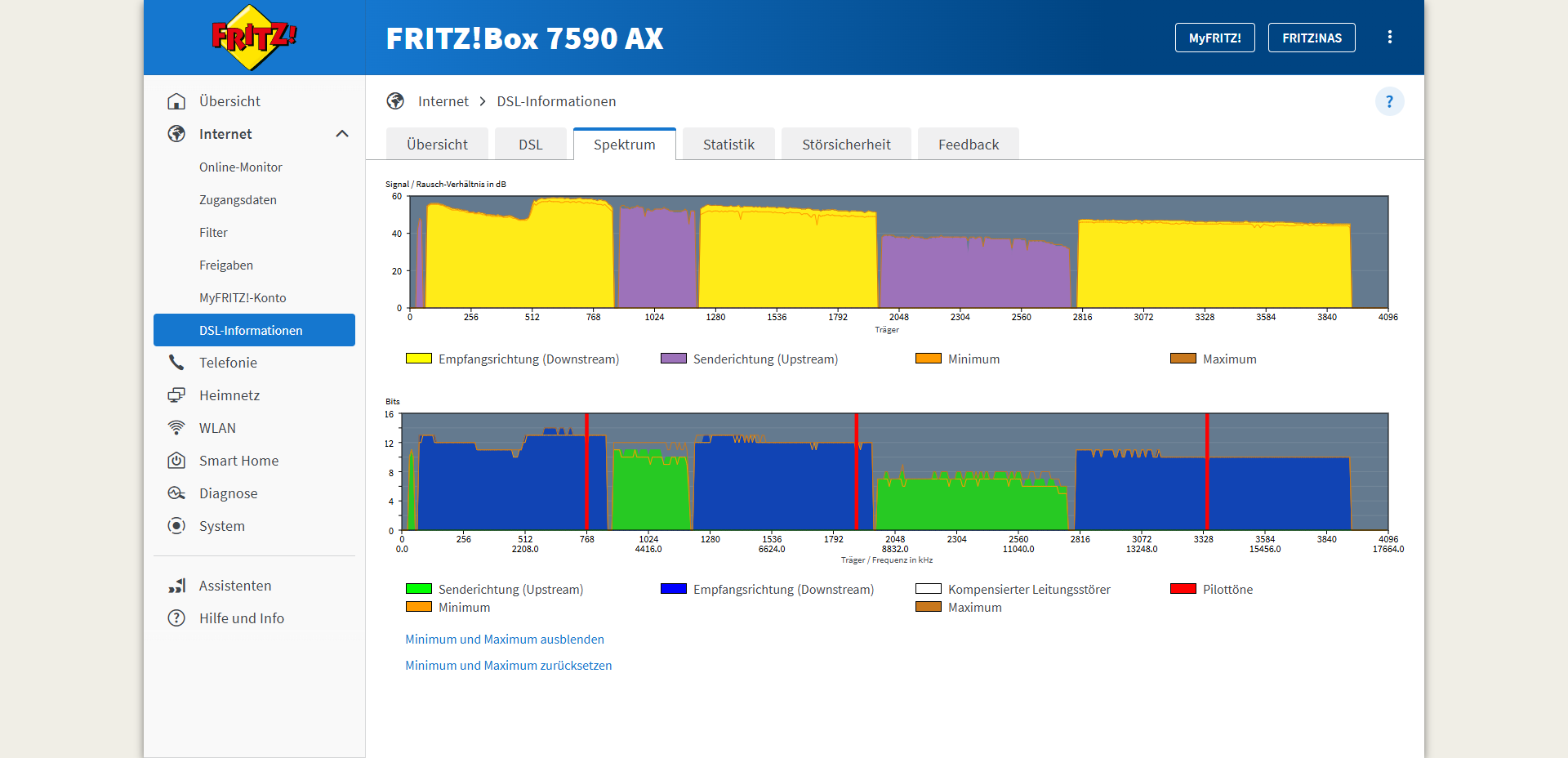Viewport: 1568px width, 758px height.
Task: Click yellow Empfangsrichtung (Downstream) legend swatch
Action: 419,359
